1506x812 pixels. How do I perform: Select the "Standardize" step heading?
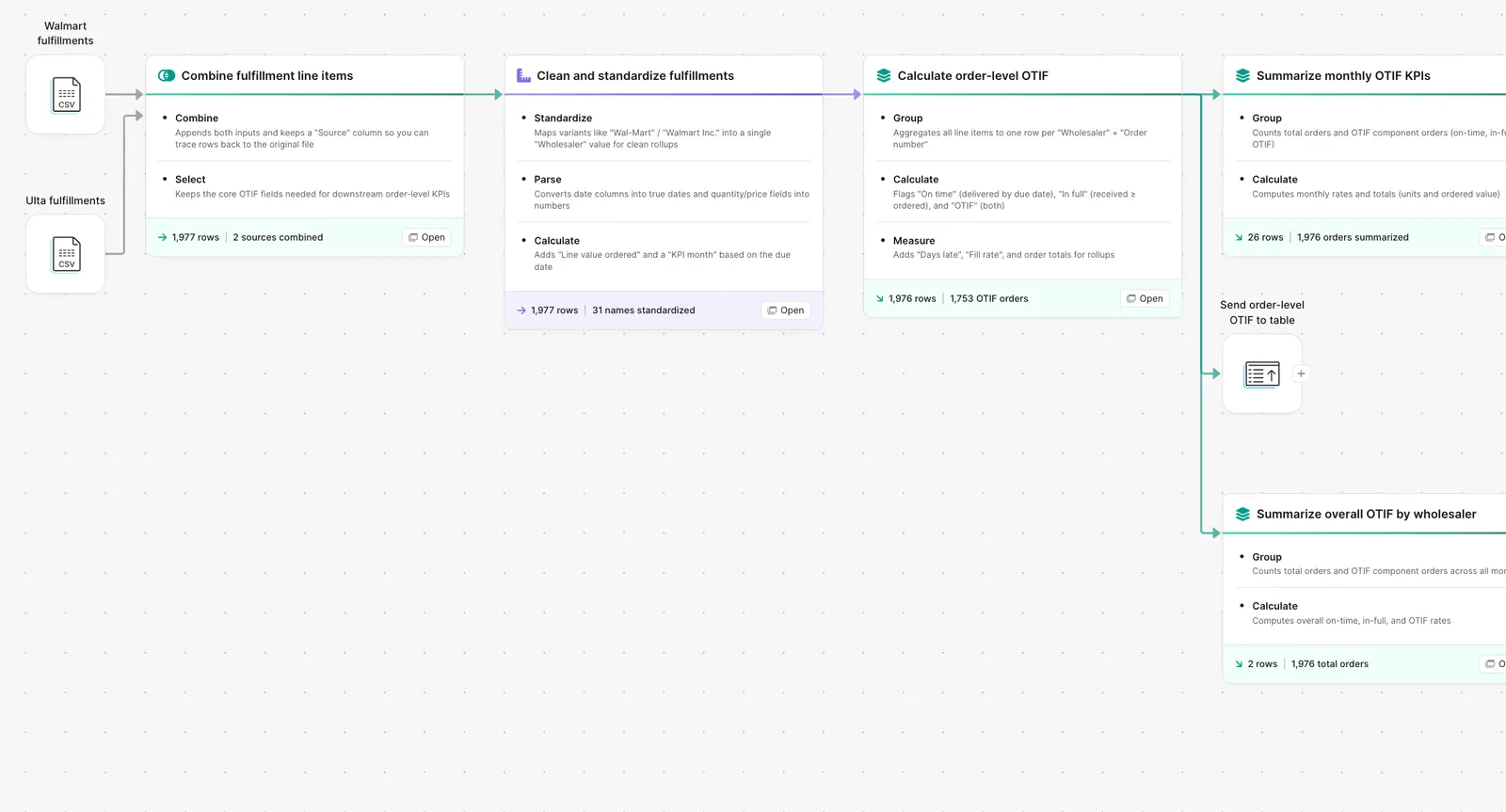pos(563,119)
